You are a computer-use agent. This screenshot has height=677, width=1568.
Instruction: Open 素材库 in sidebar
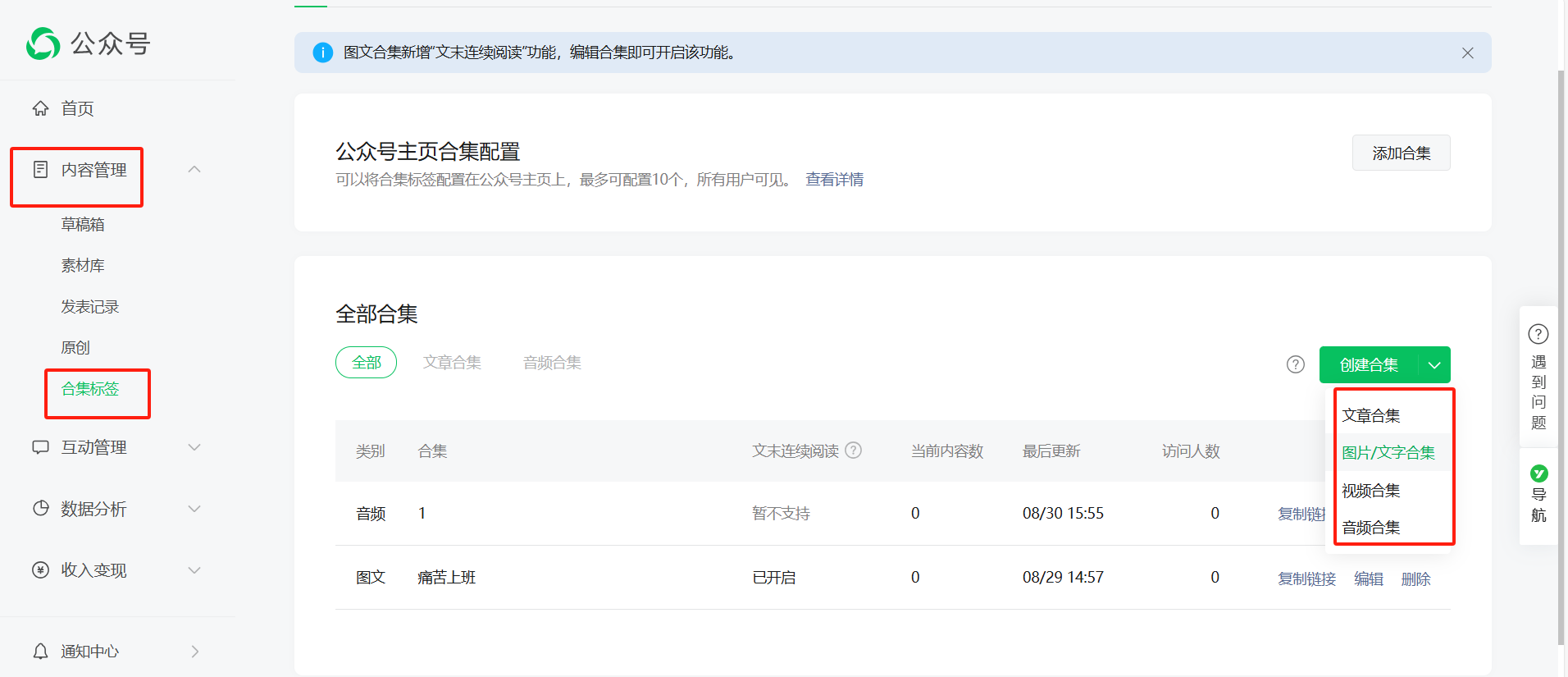[83, 265]
